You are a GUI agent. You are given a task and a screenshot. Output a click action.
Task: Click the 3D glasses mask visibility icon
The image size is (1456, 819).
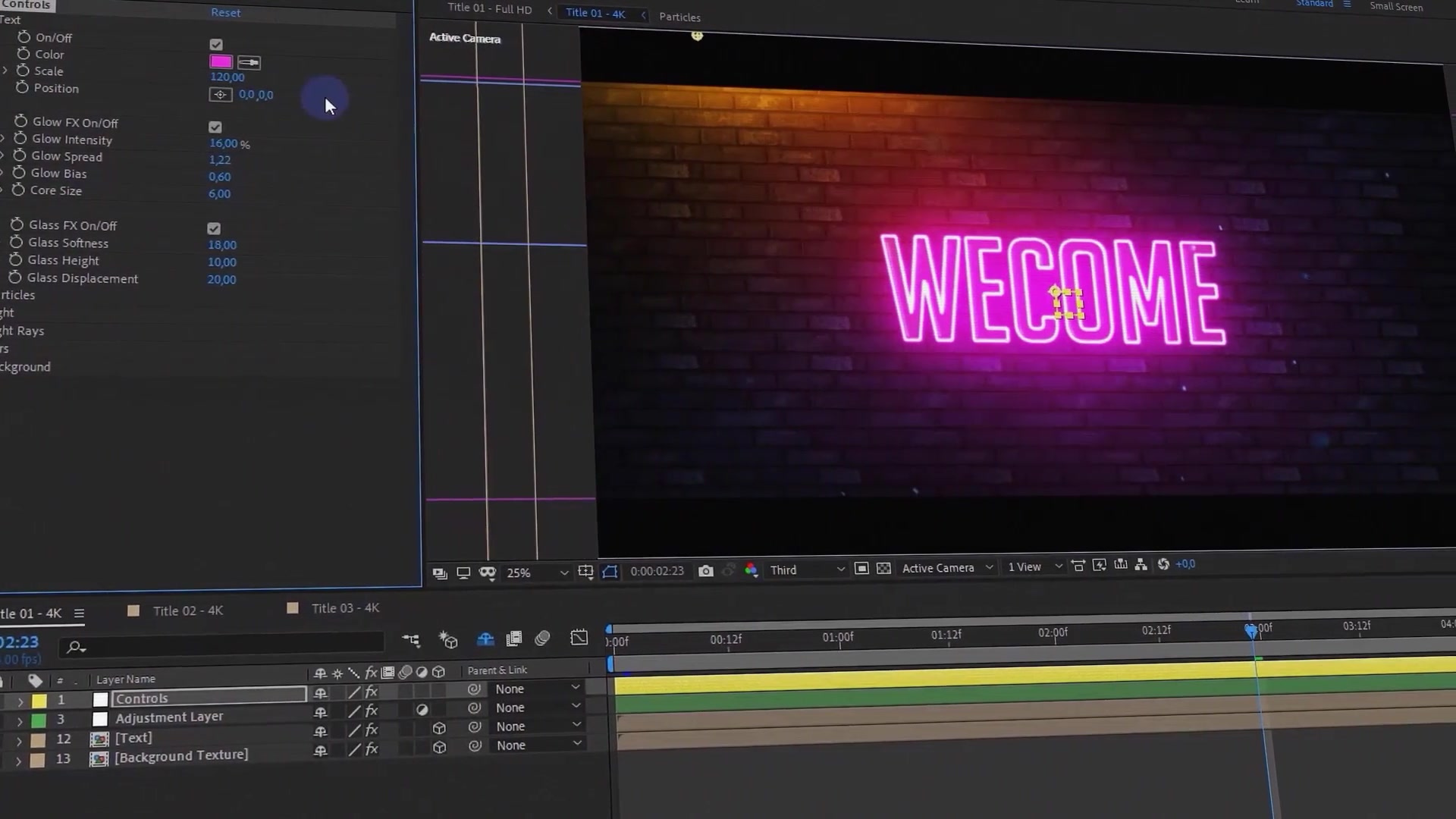pos(488,573)
